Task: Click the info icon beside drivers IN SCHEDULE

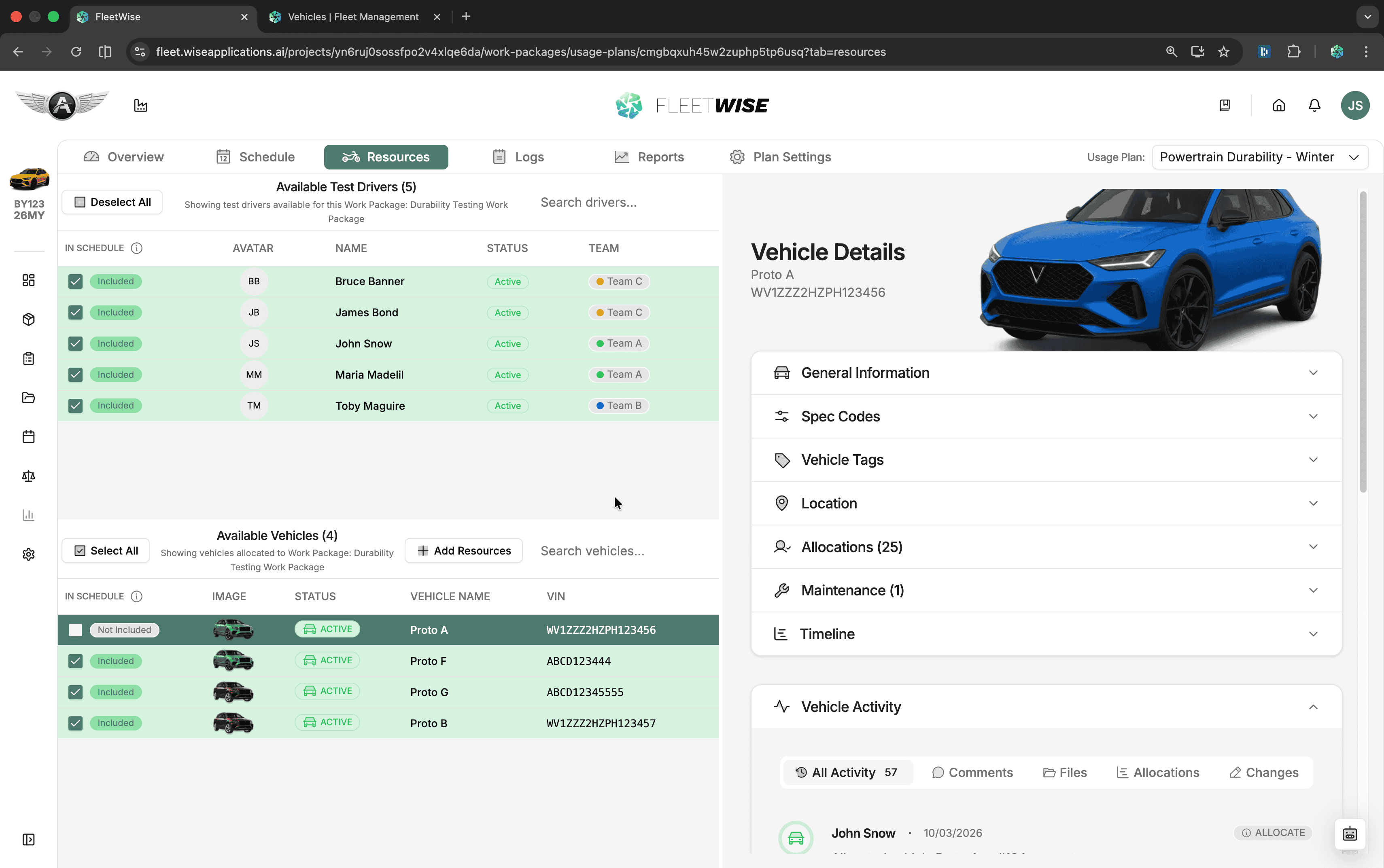Action: 137,248
